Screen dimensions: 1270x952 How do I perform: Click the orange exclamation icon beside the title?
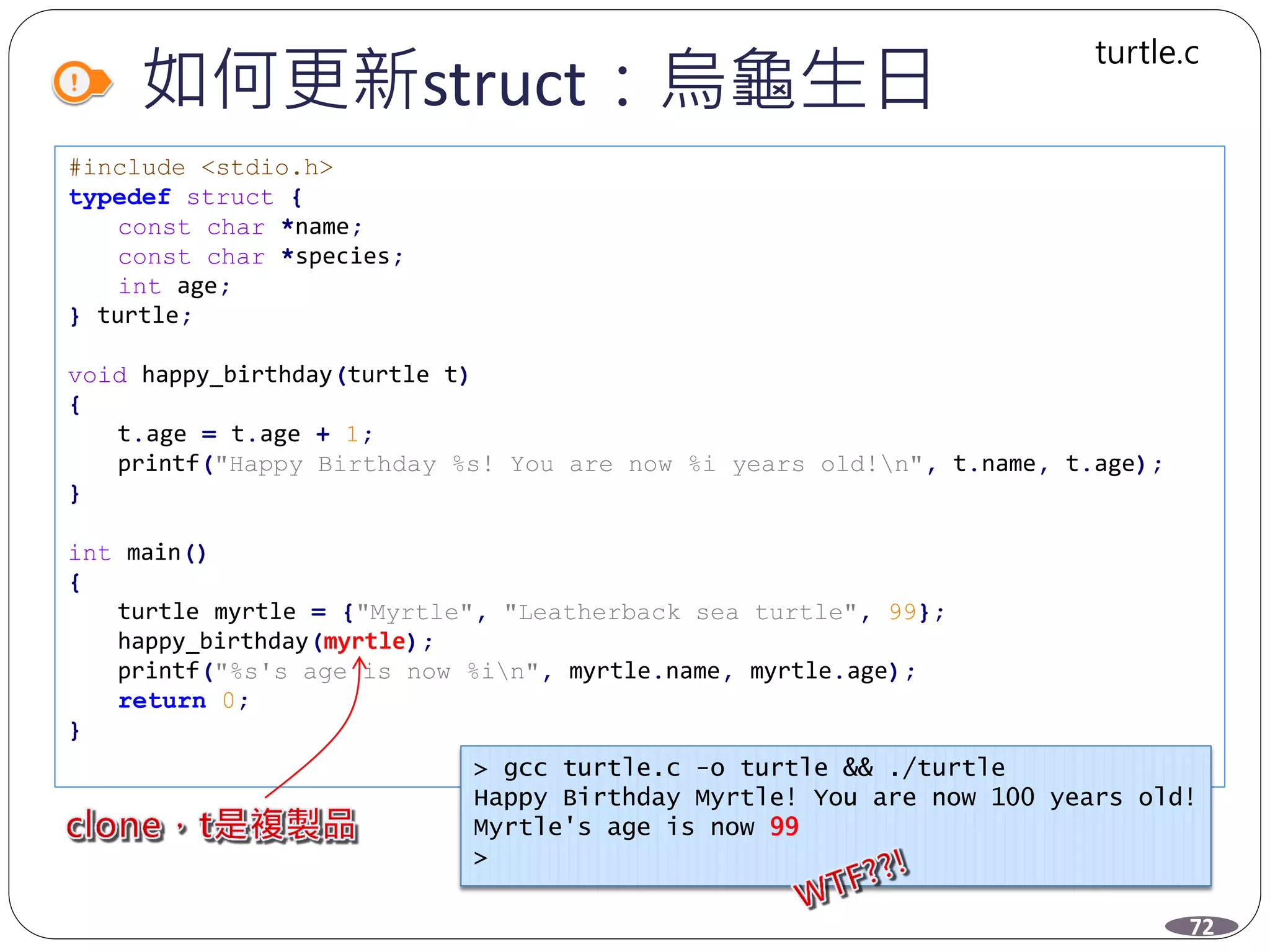point(82,82)
